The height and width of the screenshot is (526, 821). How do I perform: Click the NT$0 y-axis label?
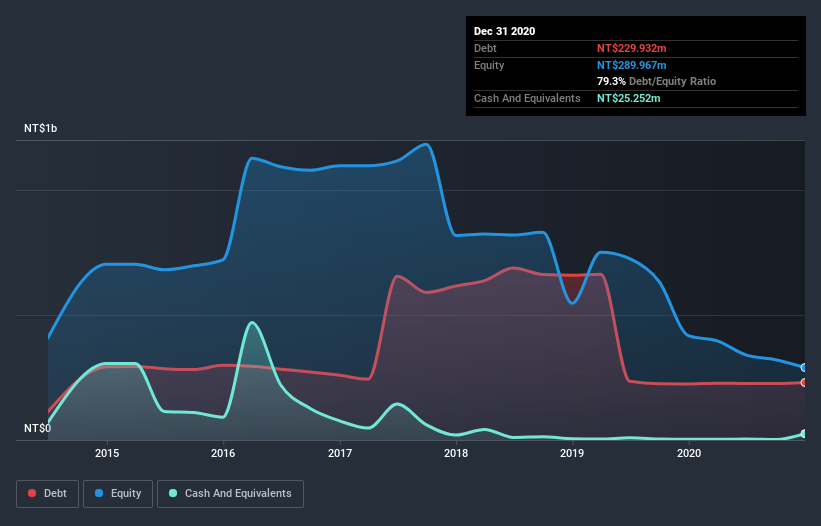[x=38, y=428]
